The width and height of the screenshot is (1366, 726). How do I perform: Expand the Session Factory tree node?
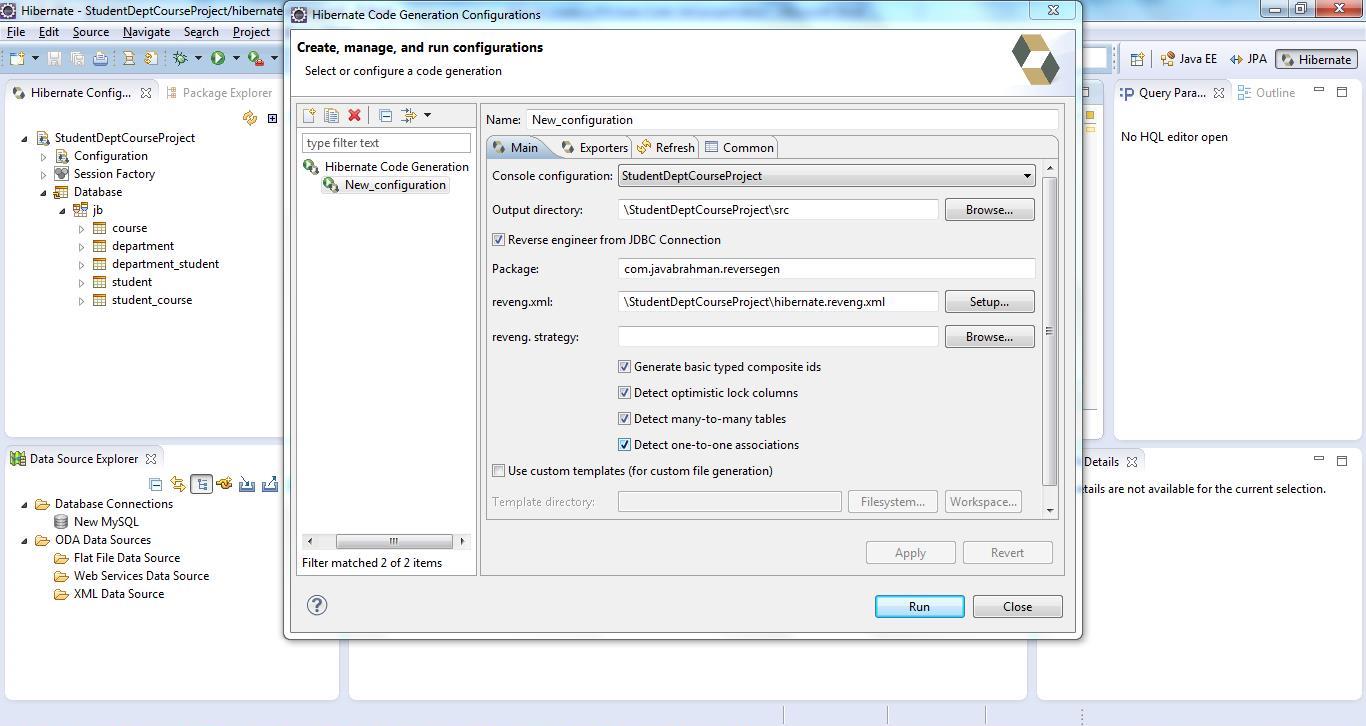pos(43,175)
